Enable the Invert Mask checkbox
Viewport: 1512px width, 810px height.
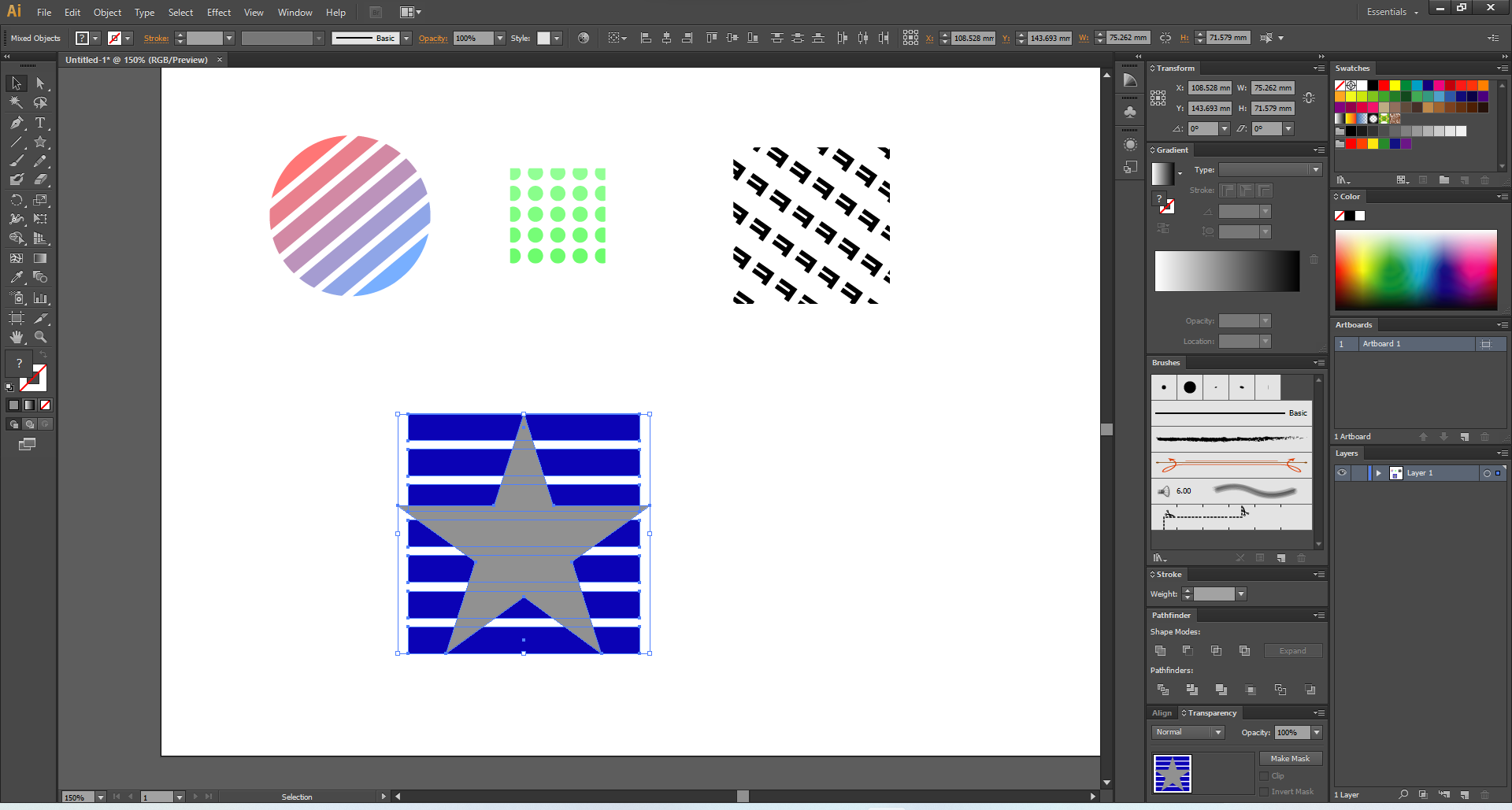point(1264,792)
